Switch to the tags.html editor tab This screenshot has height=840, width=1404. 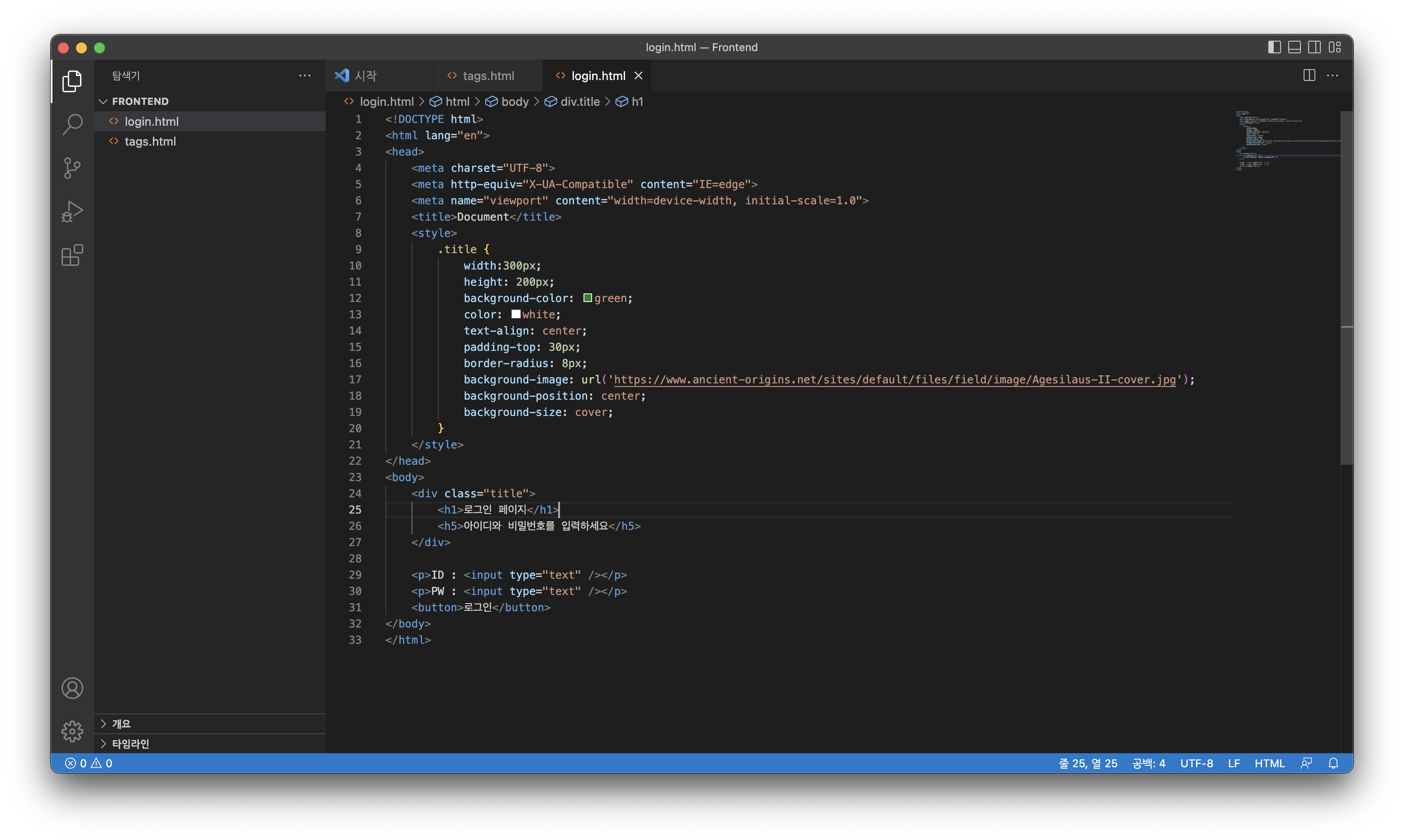pyautogui.click(x=488, y=76)
